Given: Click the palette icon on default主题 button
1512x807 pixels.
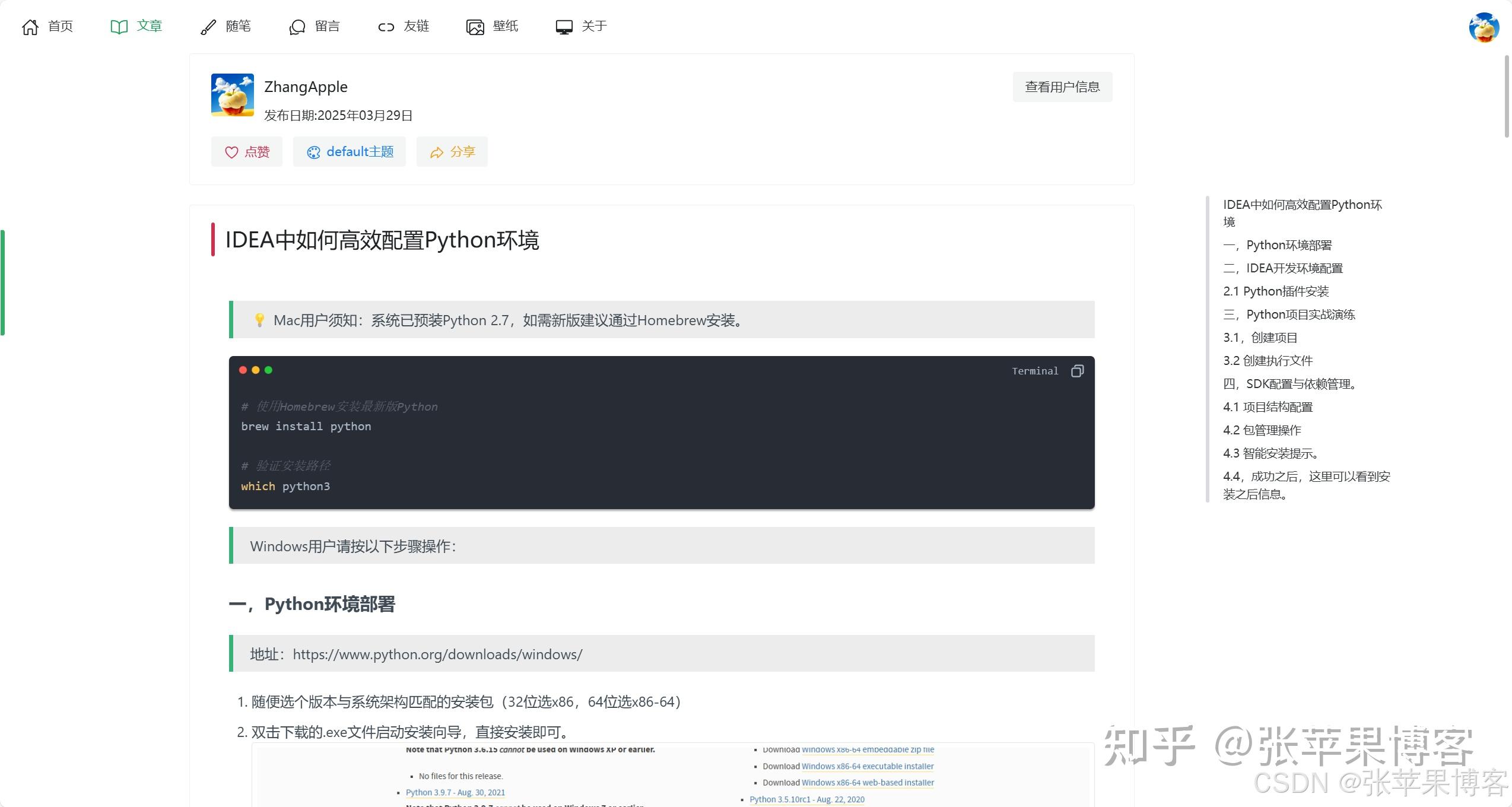Looking at the screenshot, I should 313,152.
